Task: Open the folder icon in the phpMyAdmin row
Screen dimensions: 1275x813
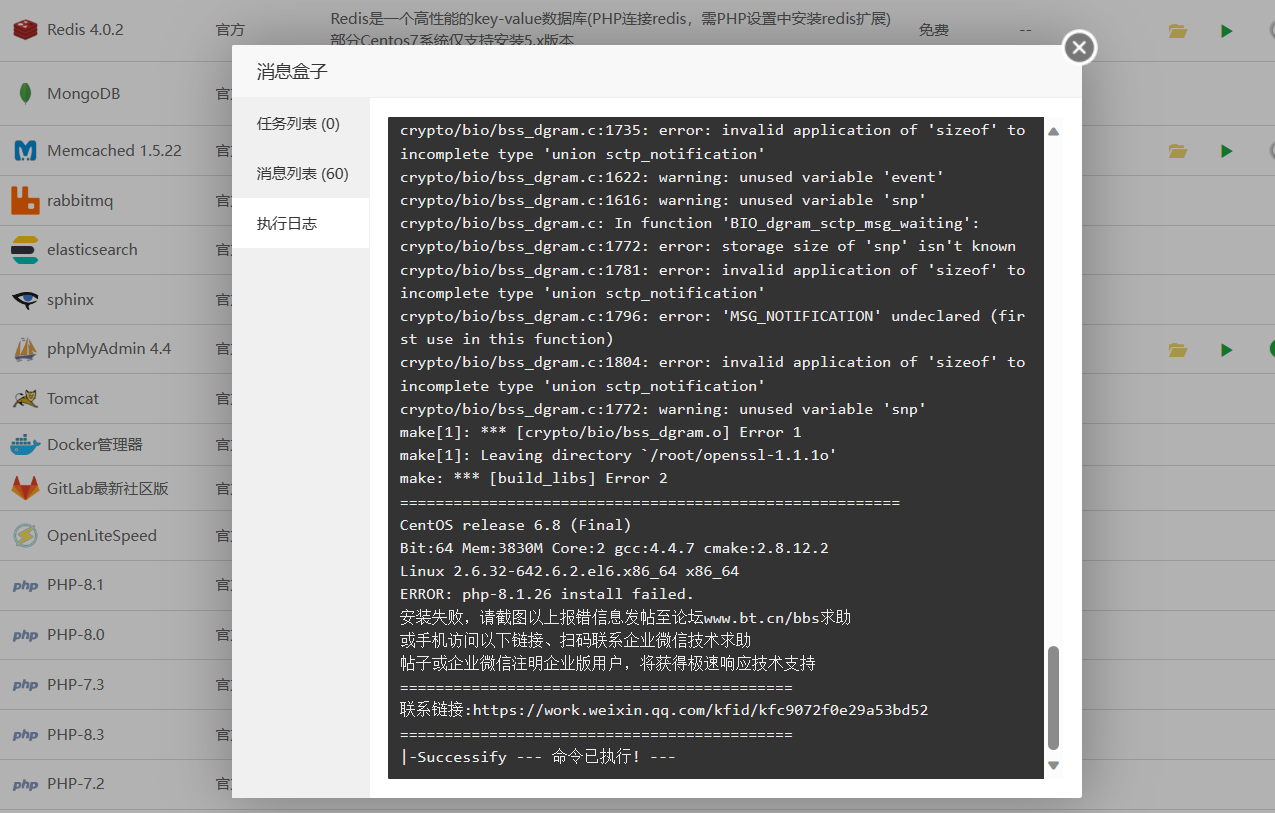Action: (1178, 350)
